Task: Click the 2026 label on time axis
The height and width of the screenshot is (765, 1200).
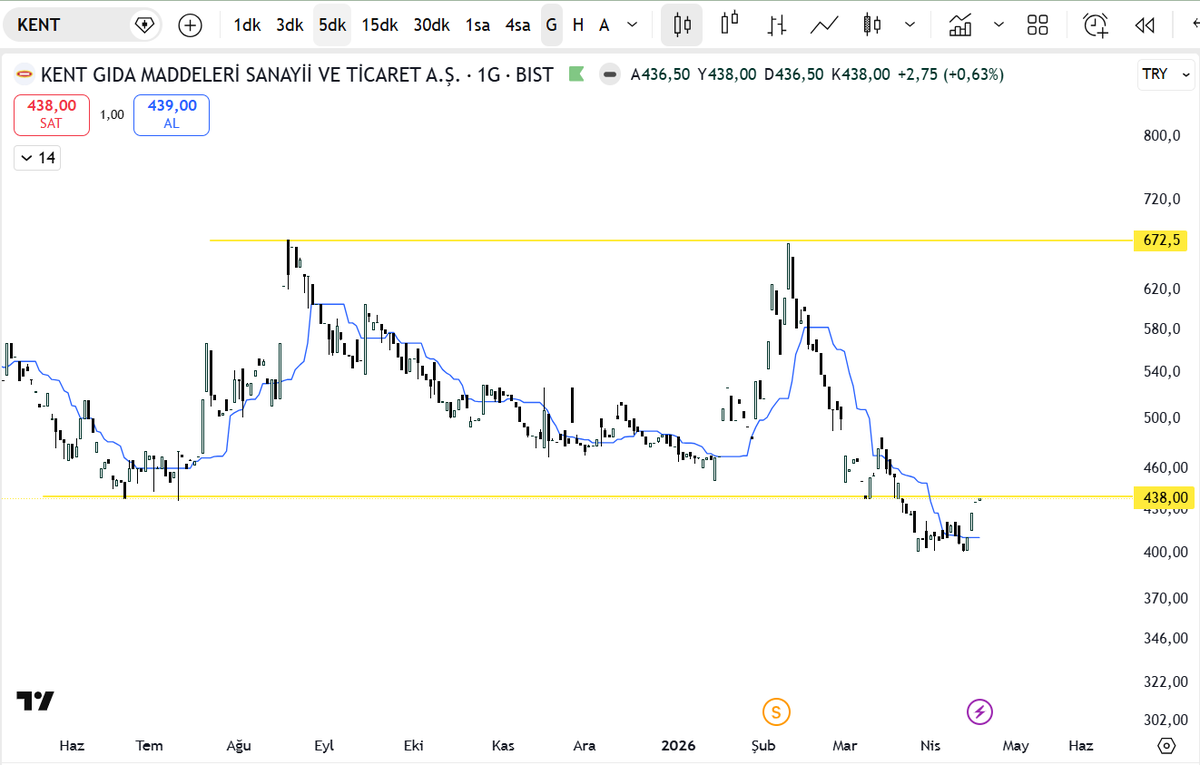Action: tap(677, 746)
